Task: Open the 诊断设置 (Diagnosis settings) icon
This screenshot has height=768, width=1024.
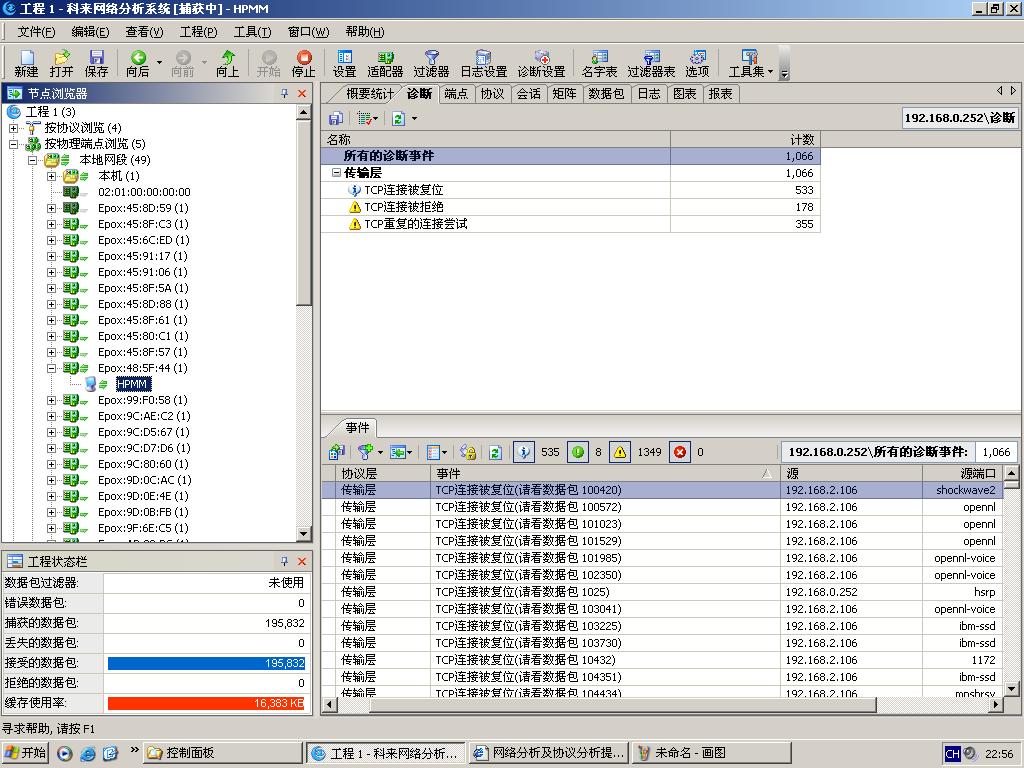Action: point(541,63)
